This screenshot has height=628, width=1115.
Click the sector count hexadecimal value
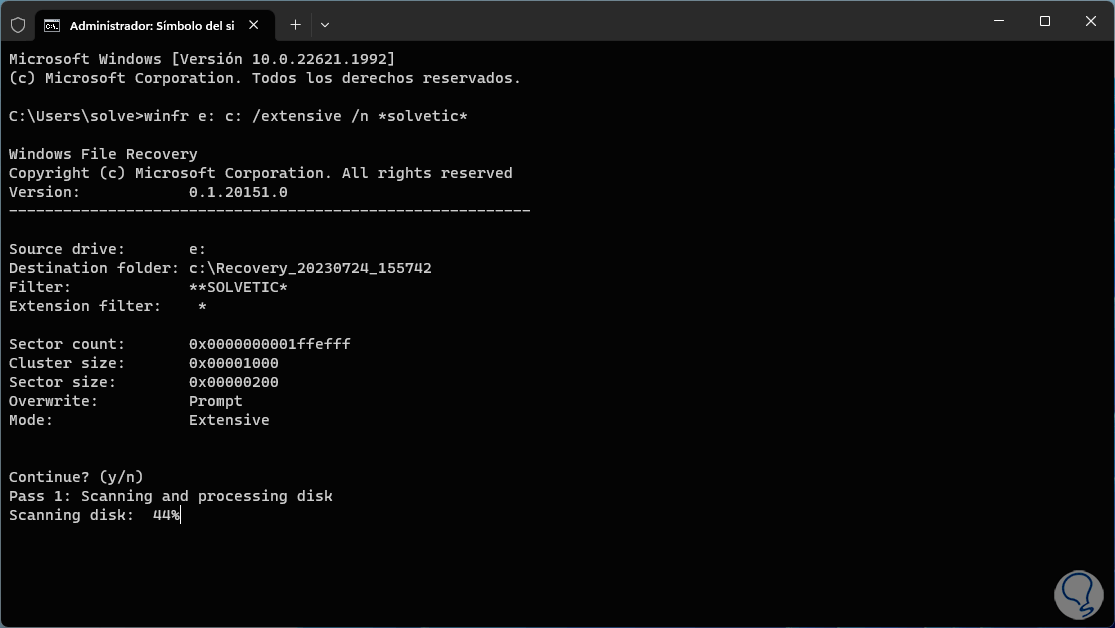(x=269, y=344)
